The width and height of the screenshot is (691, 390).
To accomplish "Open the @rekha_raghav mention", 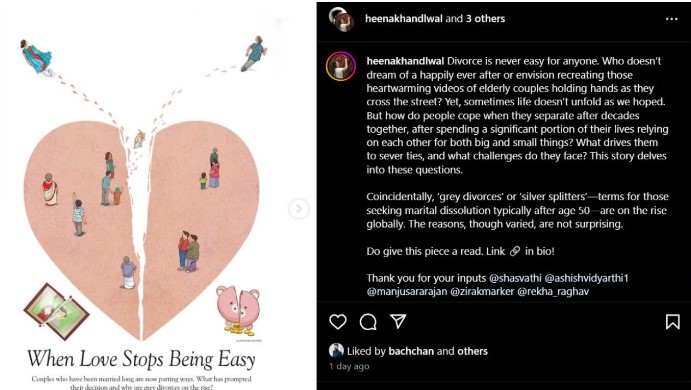I will click(x=553, y=292).
